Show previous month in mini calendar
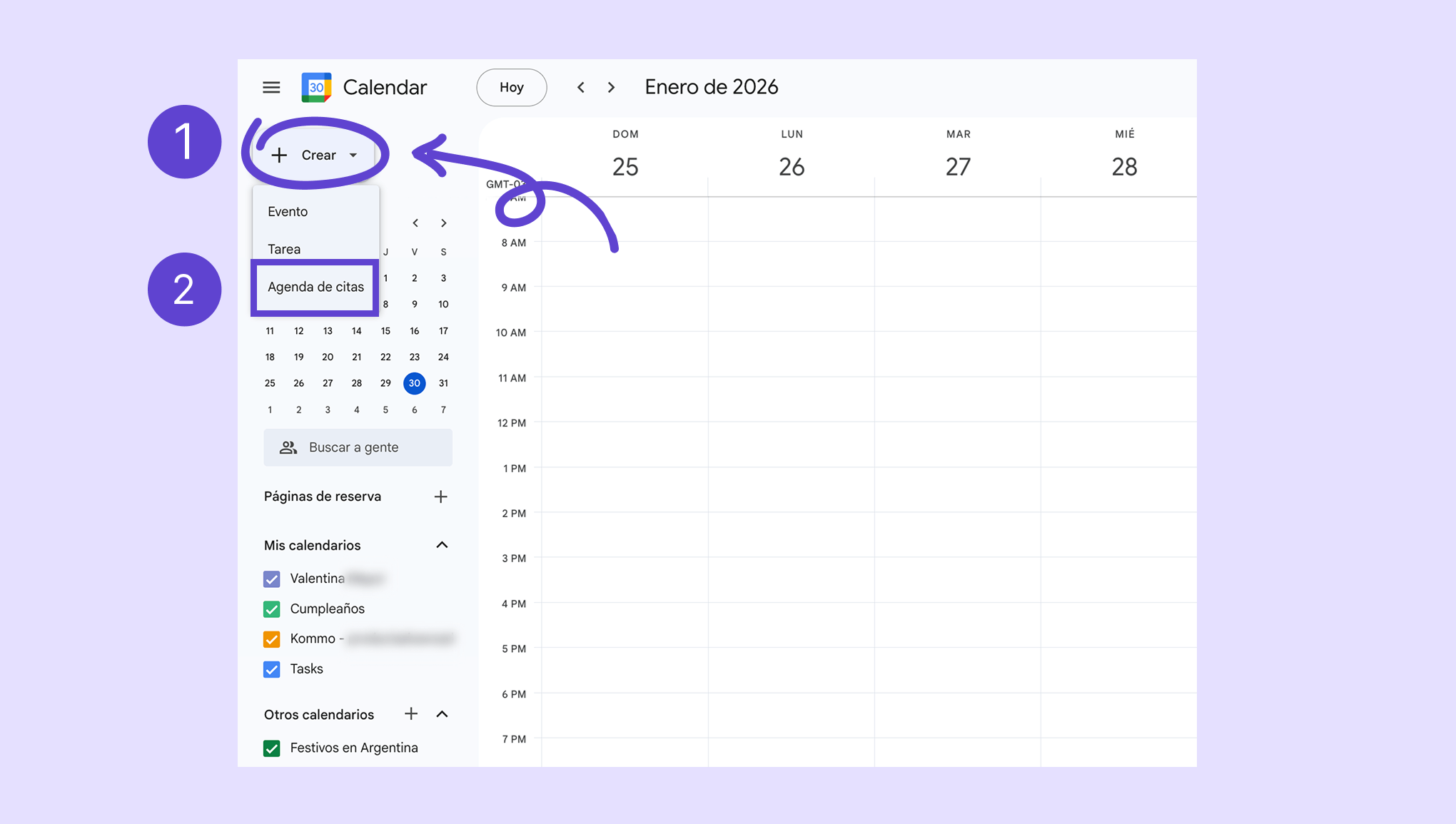 (415, 223)
